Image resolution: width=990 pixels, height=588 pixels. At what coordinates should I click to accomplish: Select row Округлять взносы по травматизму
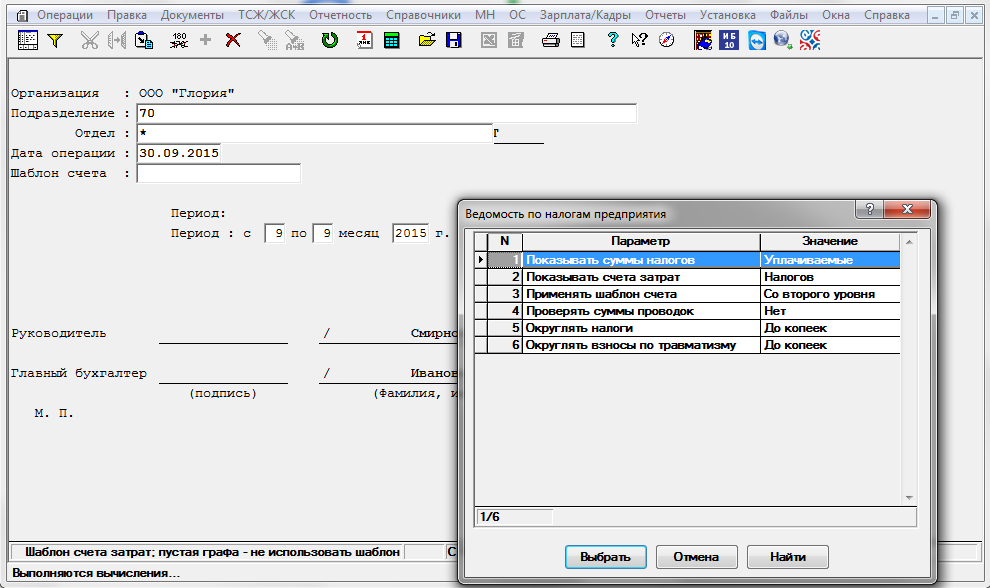point(687,345)
